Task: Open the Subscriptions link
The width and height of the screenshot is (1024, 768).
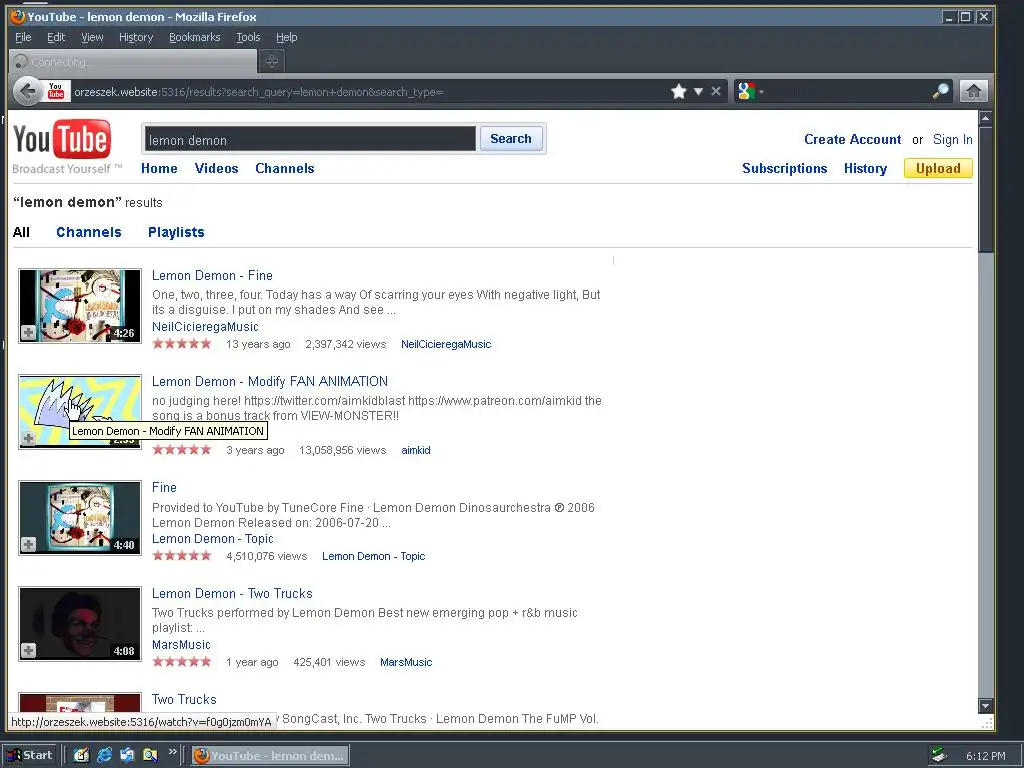Action: [784, 168]
